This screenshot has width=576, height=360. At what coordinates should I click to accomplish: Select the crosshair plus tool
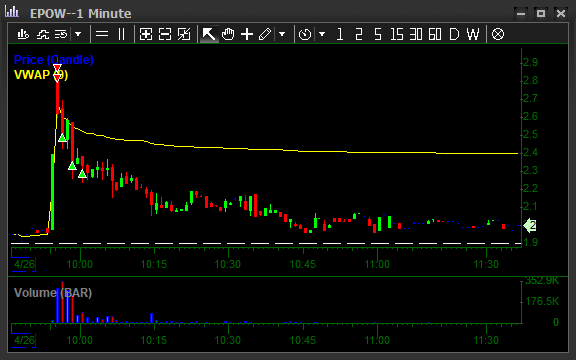(247, 34)
